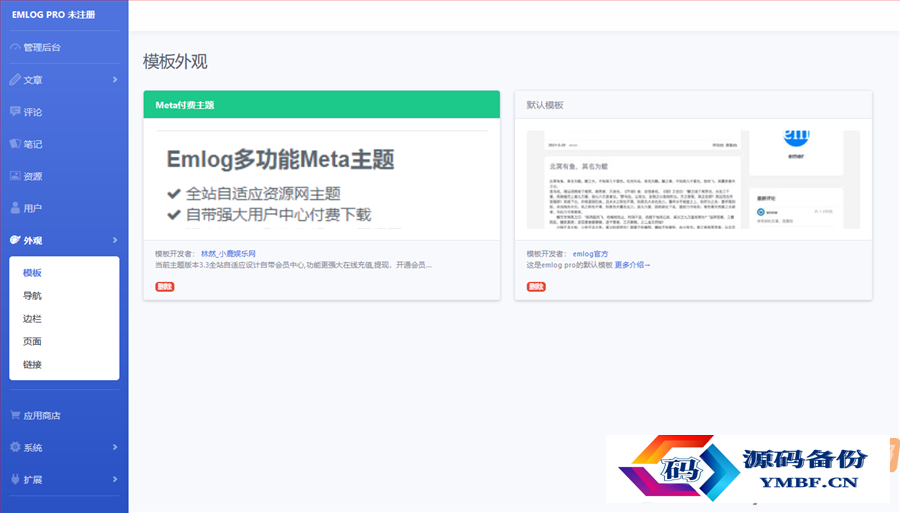Viewport: 900px width, 513px height.
Task: Open the 评论 sidebar item
Action: (33, 112)
